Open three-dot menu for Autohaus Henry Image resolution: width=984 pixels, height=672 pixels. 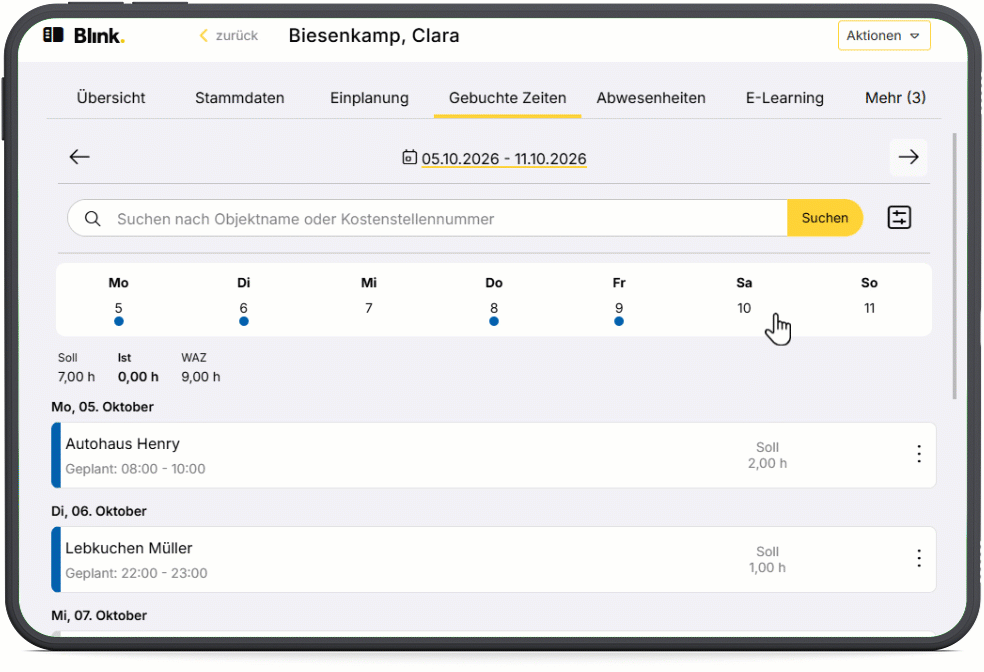pyautogui.click(x=919, y=454)
